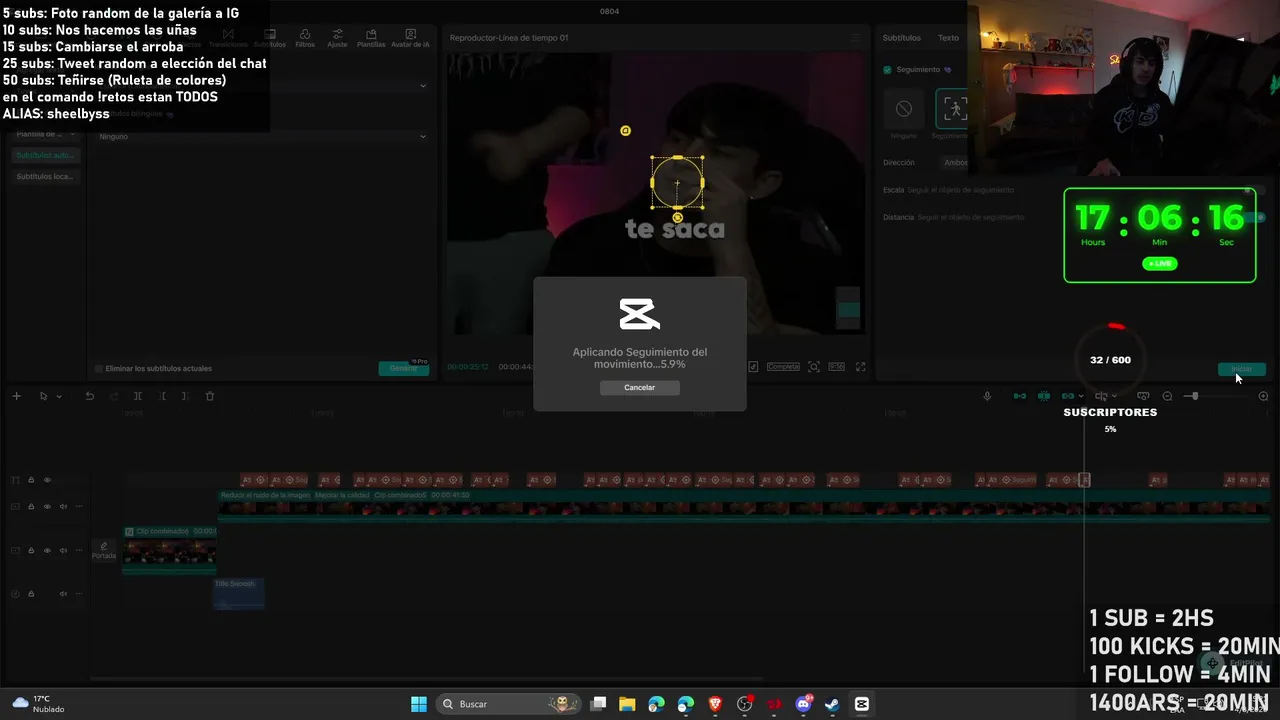Hide the main video track eye icon
The image size is (1280, 720).
[47, 507]
